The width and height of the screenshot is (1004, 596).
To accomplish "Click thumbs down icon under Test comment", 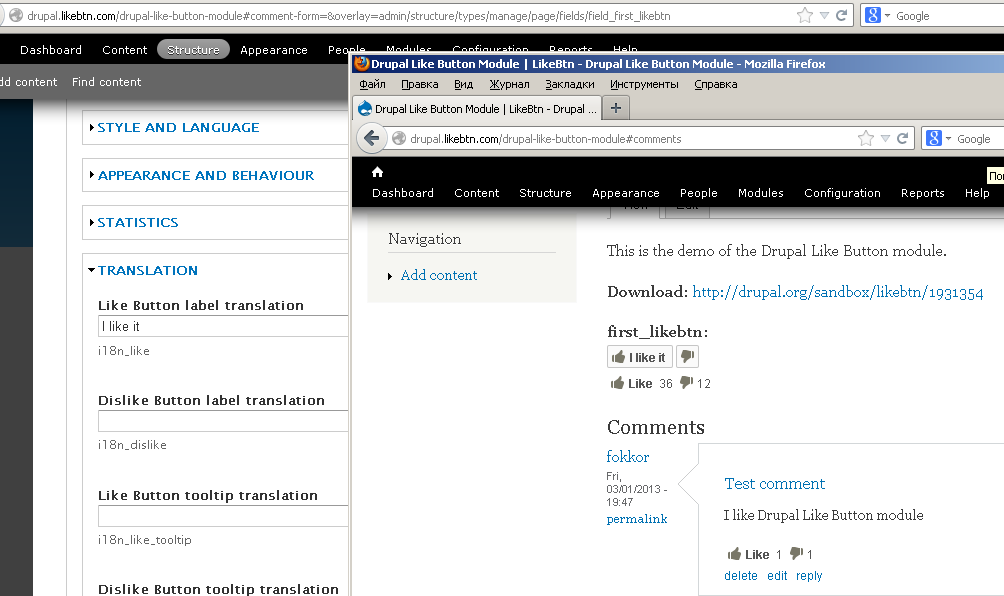I will (797, 553).
